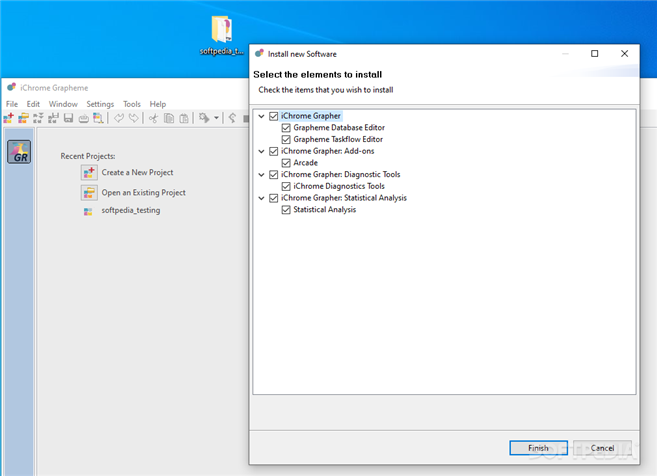Click the Copy toolbar icon
Viewport: 657px width, 476px height.
click(169, 118)
